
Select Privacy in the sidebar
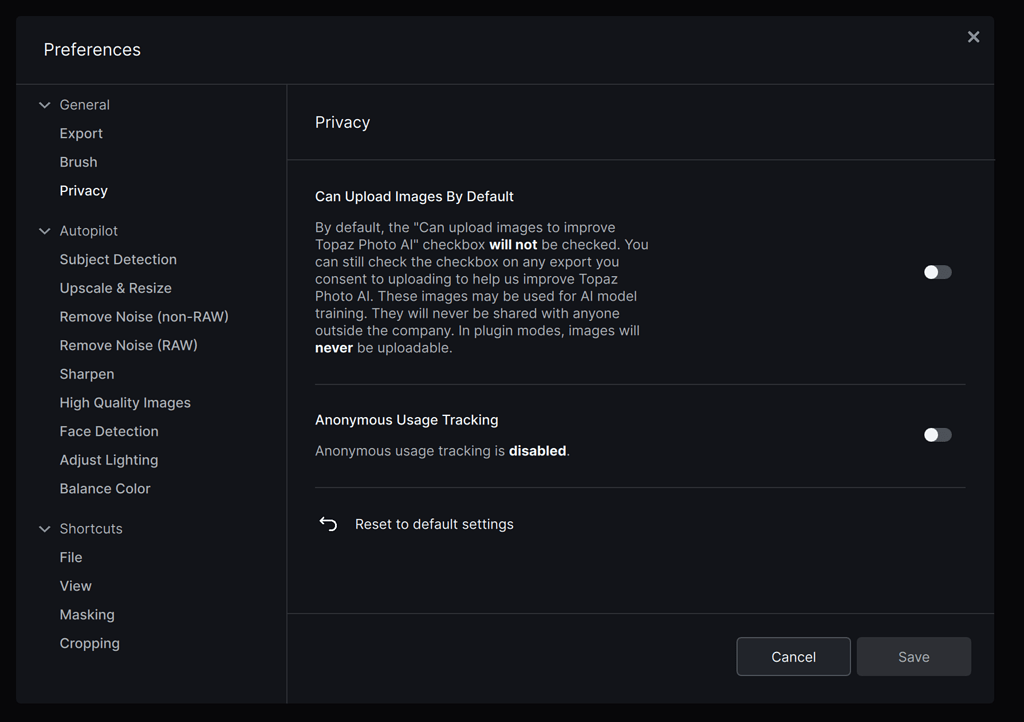[84, 190]
